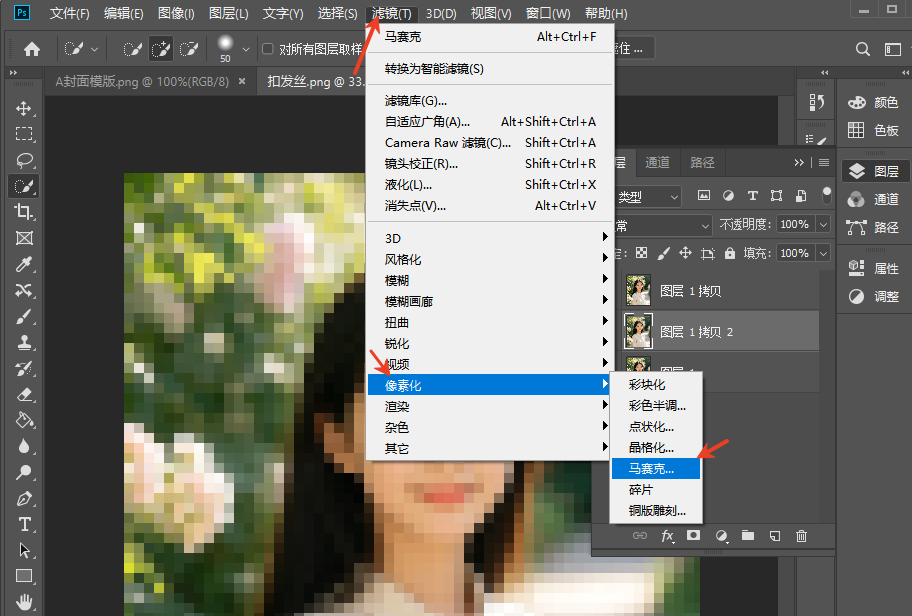The width and height of the screenshot is (912, 616).
Task: Choose Filter Gallery menu entry
Action: point(490,101)
